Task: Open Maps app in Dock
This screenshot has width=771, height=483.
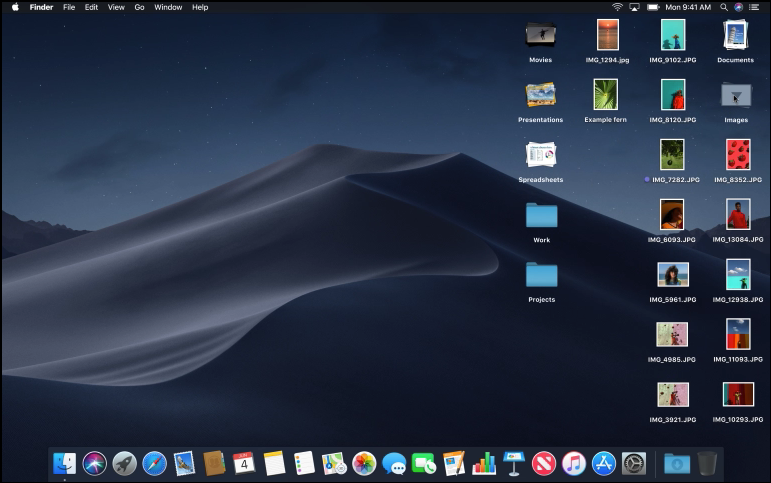Action: pos(334,463)
